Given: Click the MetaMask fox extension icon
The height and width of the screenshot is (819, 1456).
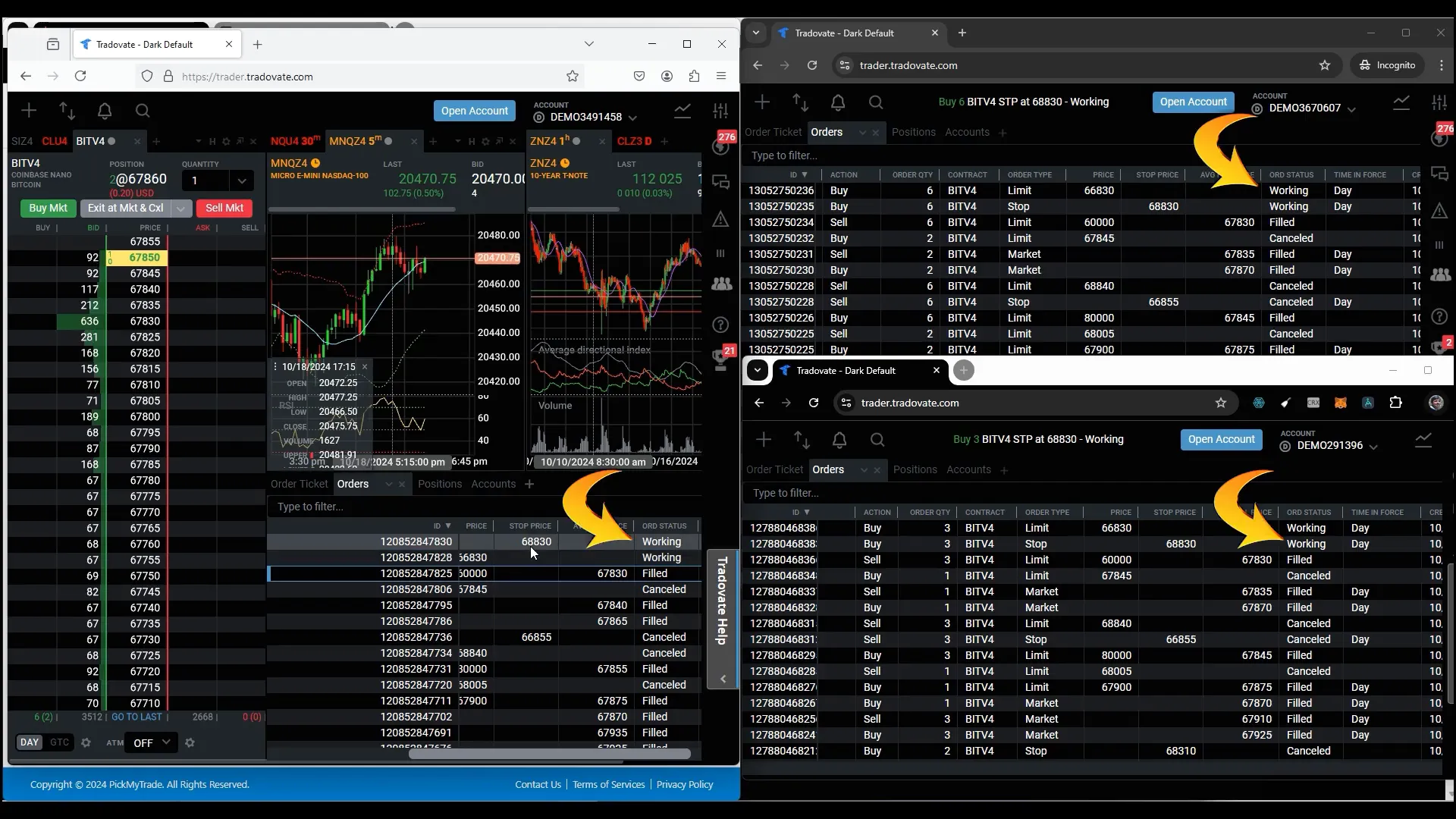Looking at the screenshot, I should (x=1341, y=403).
